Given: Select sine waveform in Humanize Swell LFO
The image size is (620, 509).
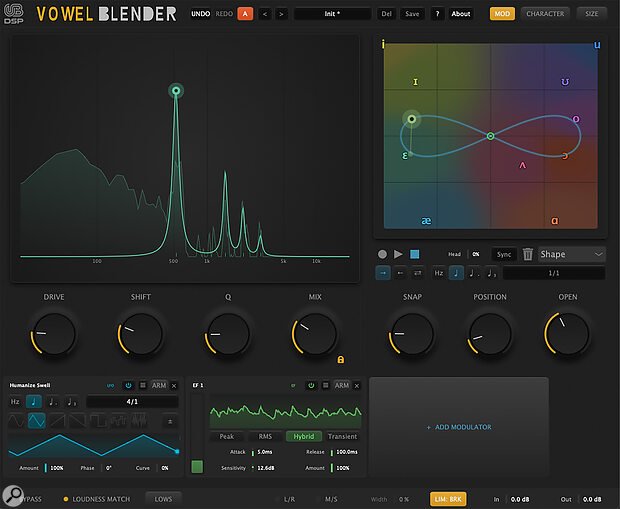Looking at the screenshot, I should [16, 421].
